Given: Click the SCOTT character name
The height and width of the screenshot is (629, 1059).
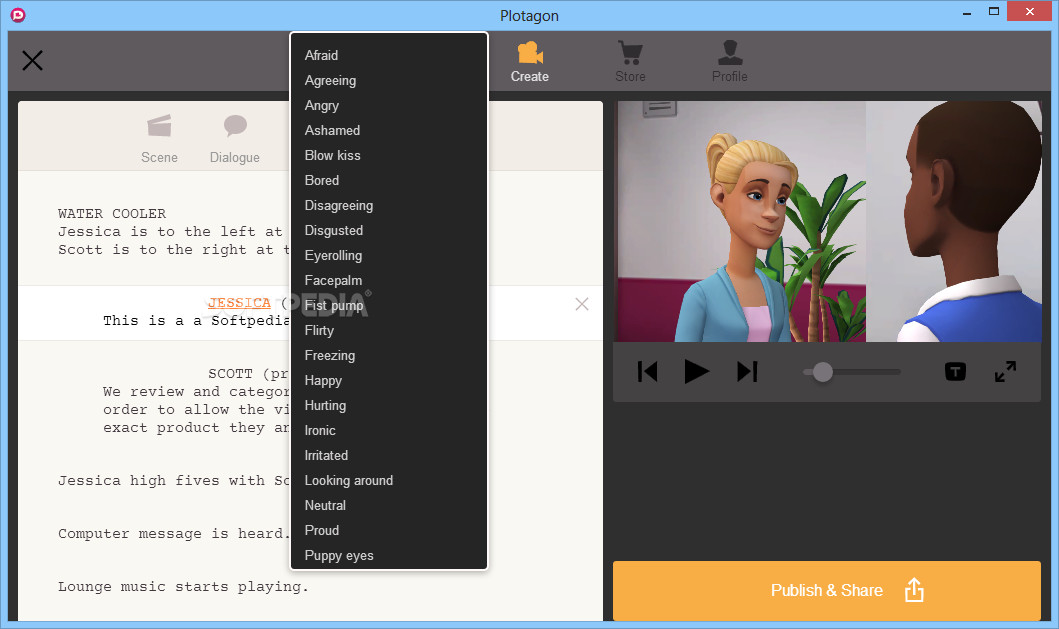Looking at the screenshot, I should pyautogui.click(x=230, y=374).
